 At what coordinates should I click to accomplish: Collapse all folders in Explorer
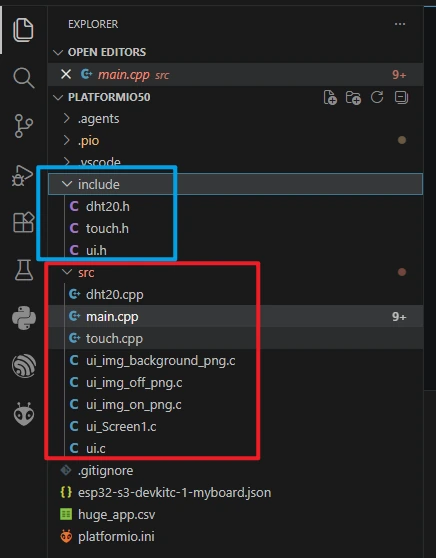(x=401, y=97)
